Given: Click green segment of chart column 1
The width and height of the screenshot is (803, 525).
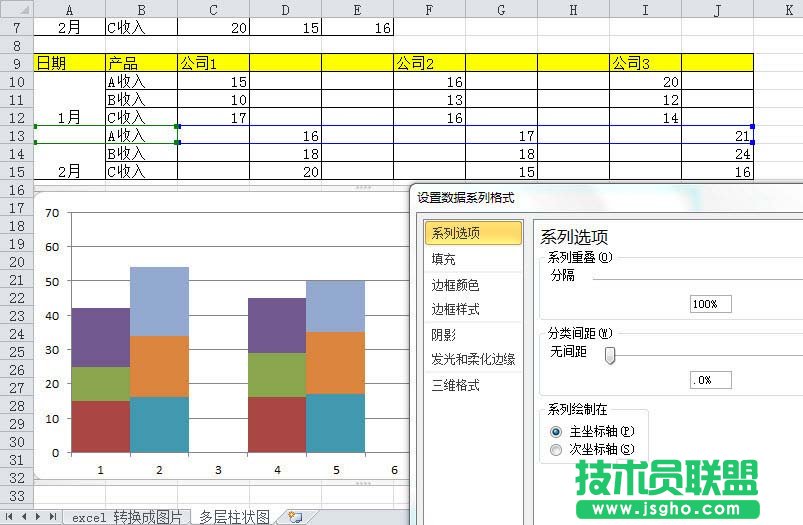Looking at the screenshot, I should (101, 384).
